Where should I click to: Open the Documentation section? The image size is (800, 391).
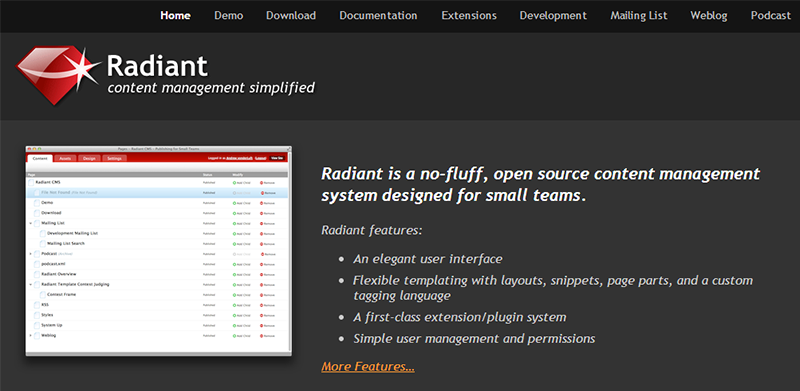pyautogui.click(x=378, y=15)
